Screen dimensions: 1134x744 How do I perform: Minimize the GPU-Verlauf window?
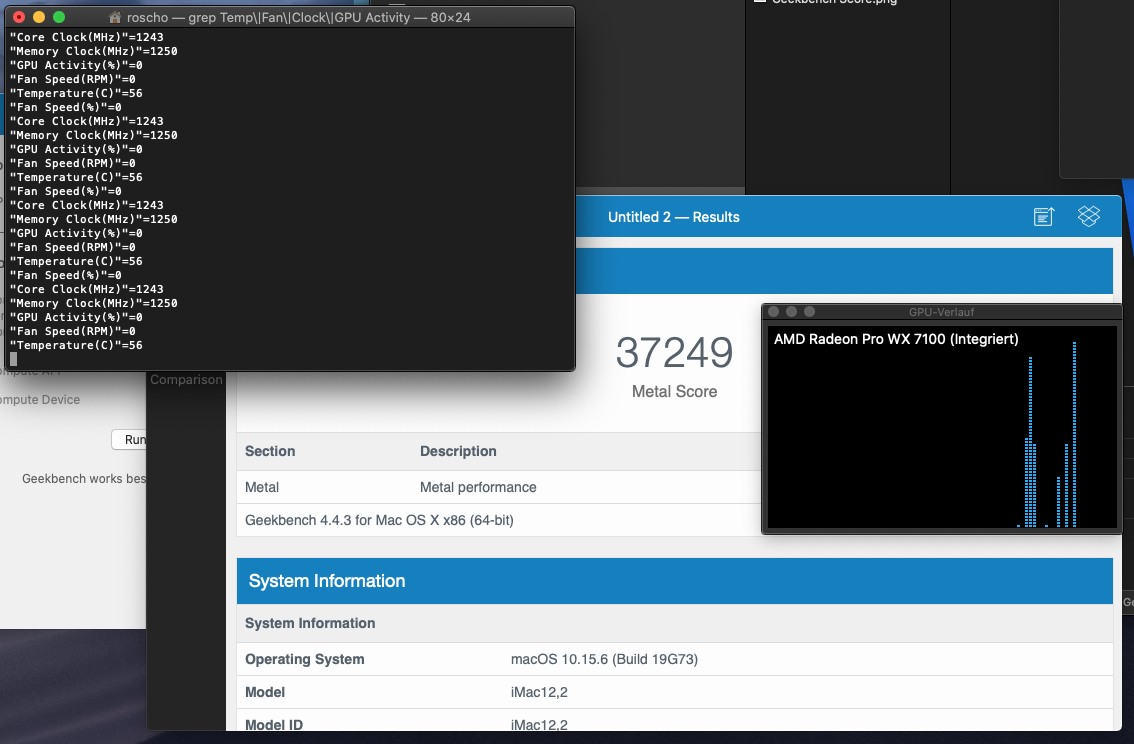tap(791, 312)
